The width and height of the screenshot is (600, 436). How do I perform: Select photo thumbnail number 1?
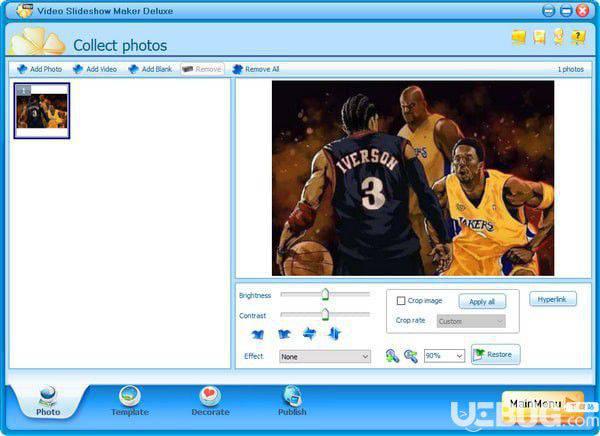point(42,111)
